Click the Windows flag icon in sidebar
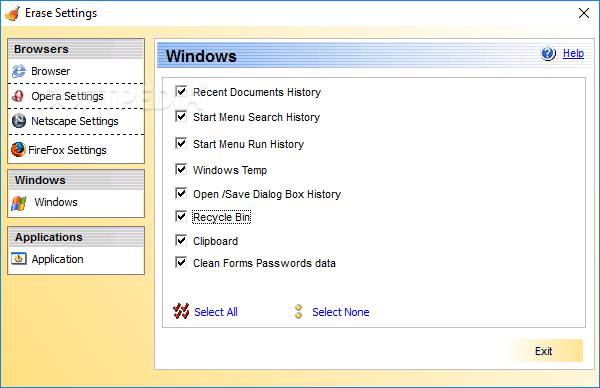The height and width of the screenshot is (388, 600). 19,203
